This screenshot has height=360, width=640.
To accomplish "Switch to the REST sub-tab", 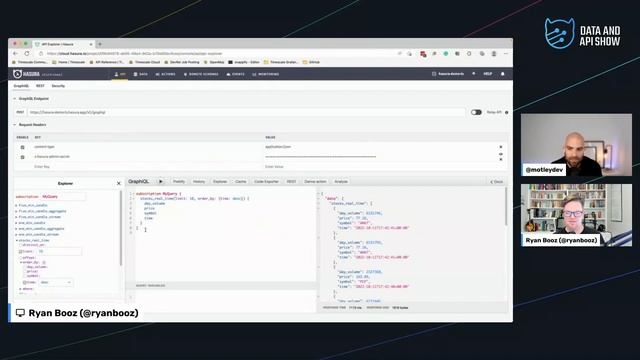I will [40, 86].
